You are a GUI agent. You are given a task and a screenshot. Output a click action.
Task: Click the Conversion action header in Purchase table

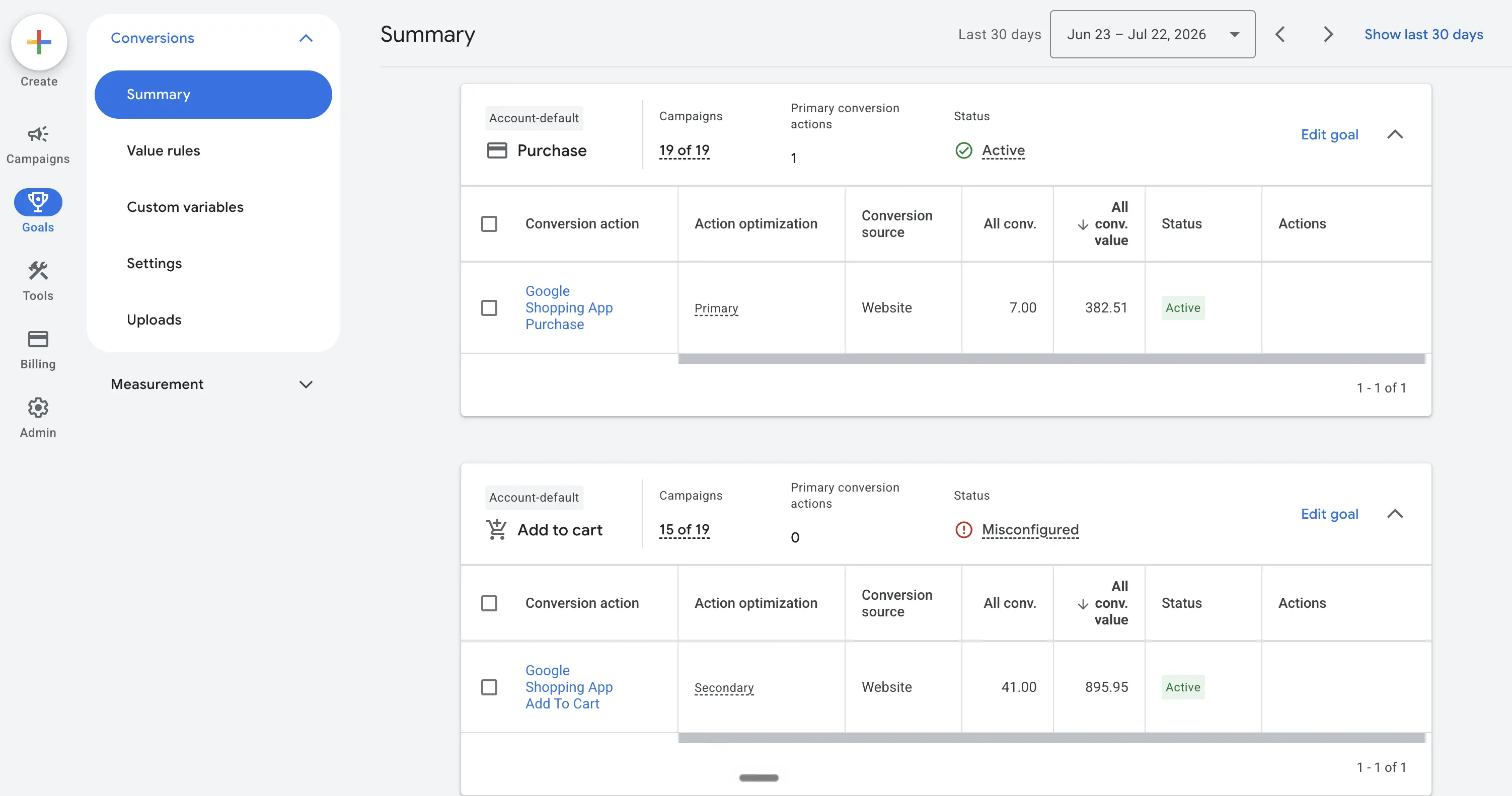[582, 224]
